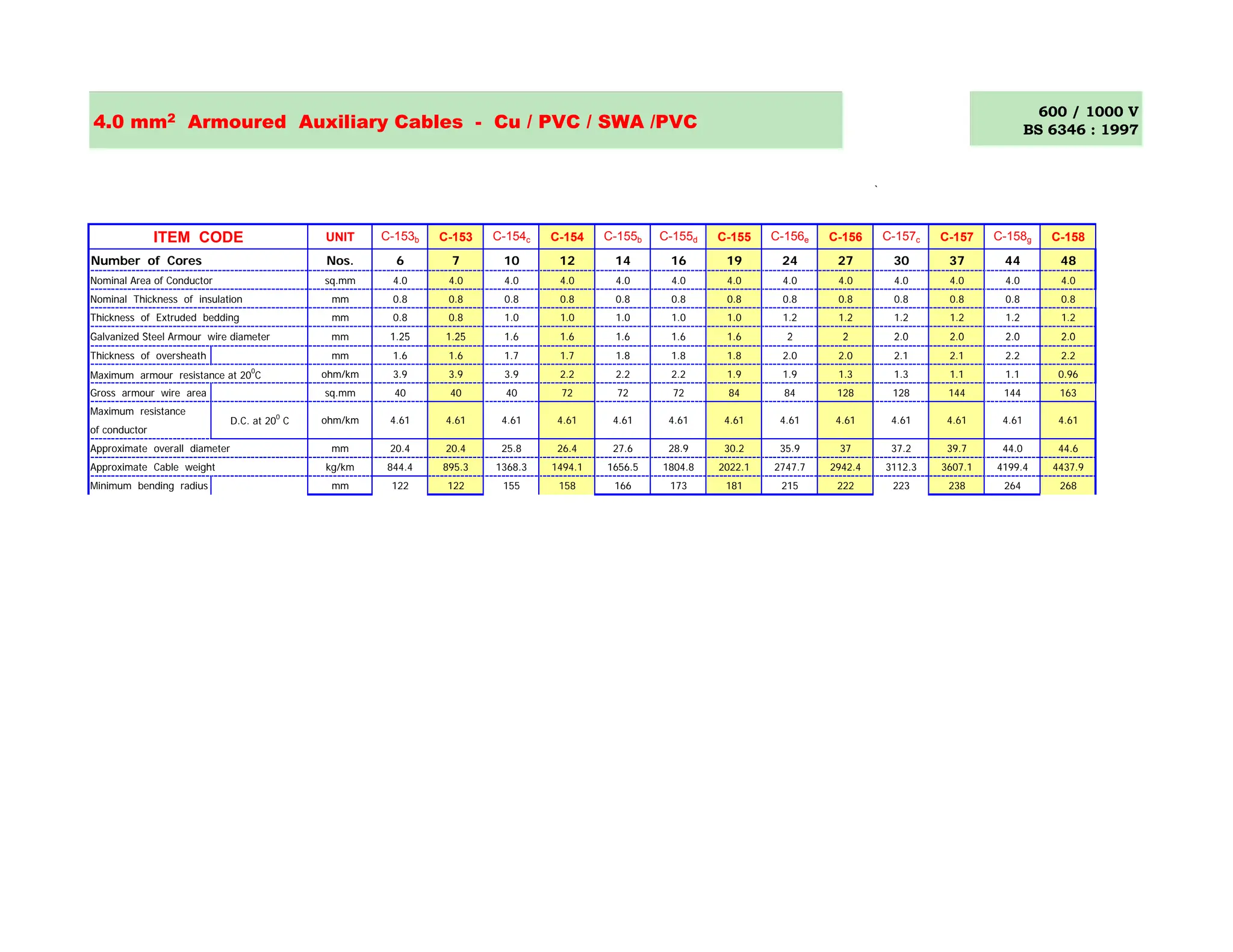Click the C-153 highlighted column header

click(455, 237)
